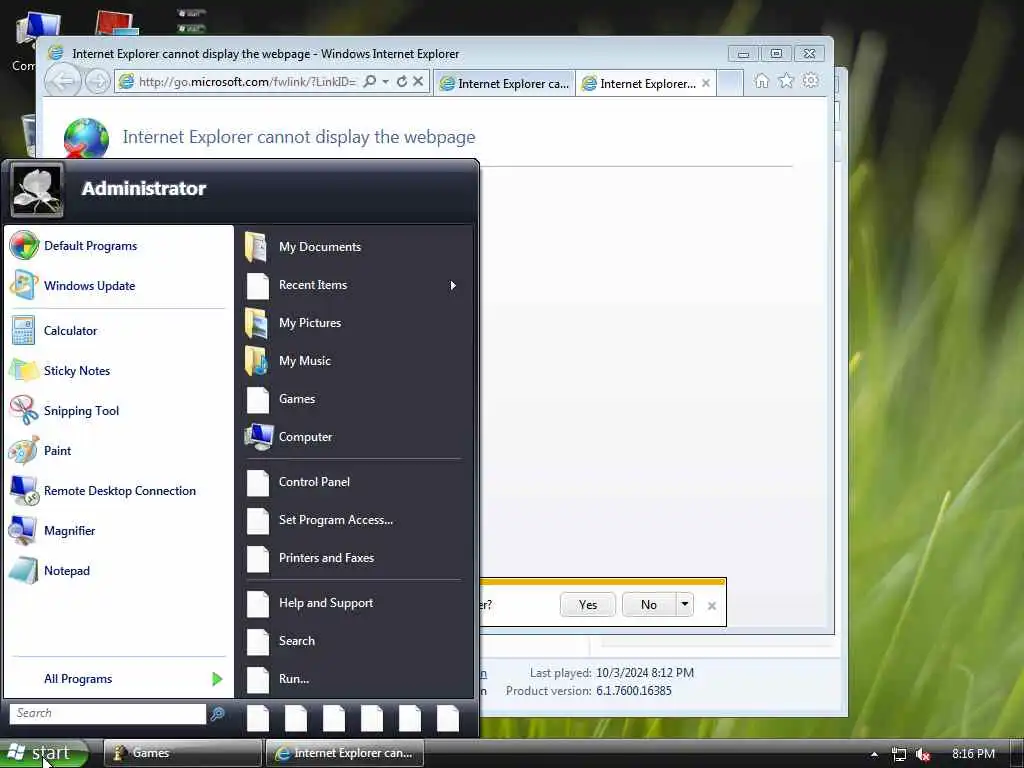Click Product version 6.1.7600.16385 text
This screenshot has width=1024, height=768.
pos(633,691)
